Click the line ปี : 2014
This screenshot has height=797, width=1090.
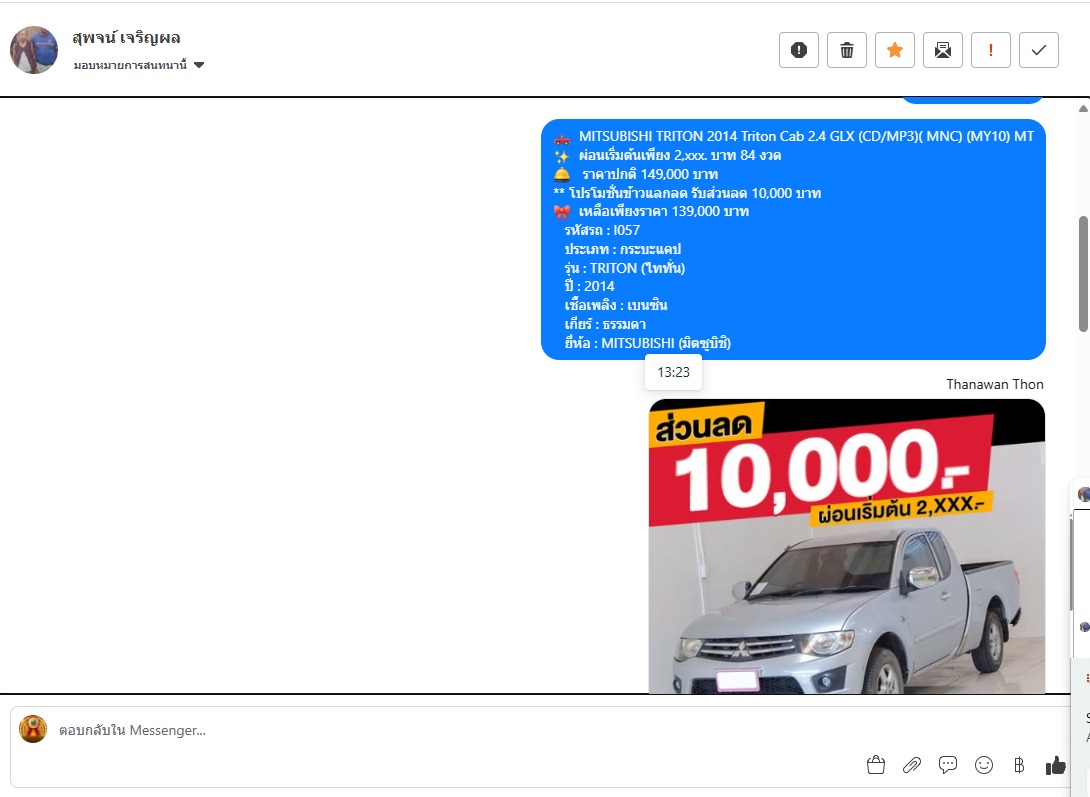(589, 286)
